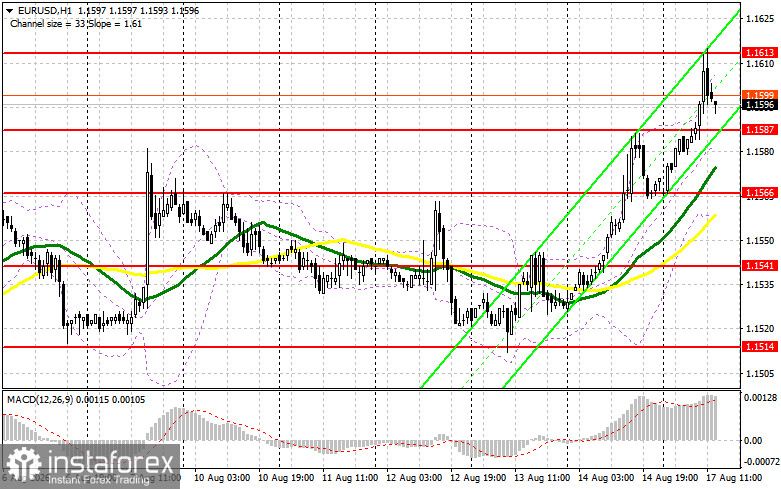Click the '12 Aug 19:00' time axis label
The height and width of the screenshot is (489, 781).
pyautogui.click(x=478, y=478)
